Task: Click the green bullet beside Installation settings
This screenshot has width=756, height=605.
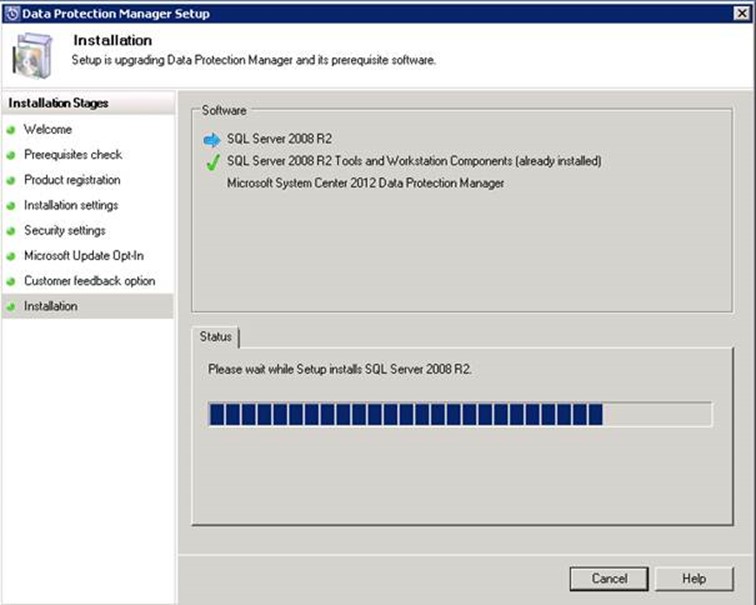Action: (11, 206)
